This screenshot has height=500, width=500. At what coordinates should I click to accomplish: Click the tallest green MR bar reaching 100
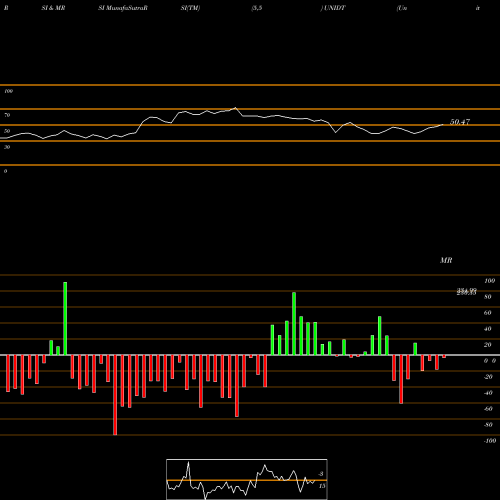click(65, 318)
